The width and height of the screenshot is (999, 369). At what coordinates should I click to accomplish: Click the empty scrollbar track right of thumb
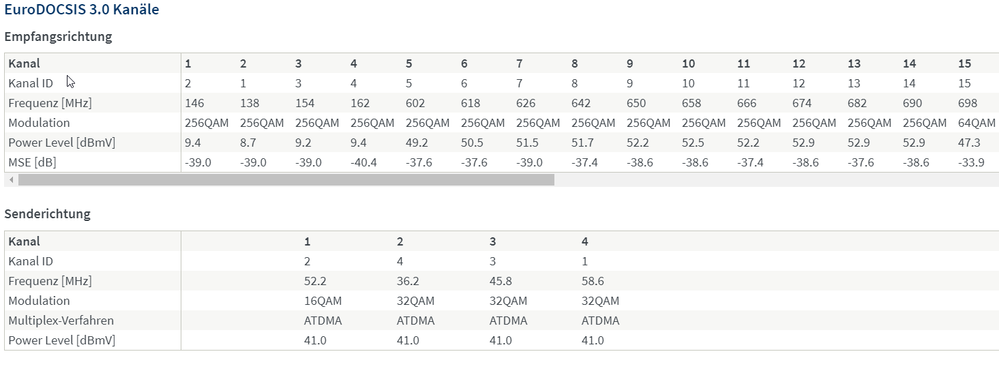point(776,180)
